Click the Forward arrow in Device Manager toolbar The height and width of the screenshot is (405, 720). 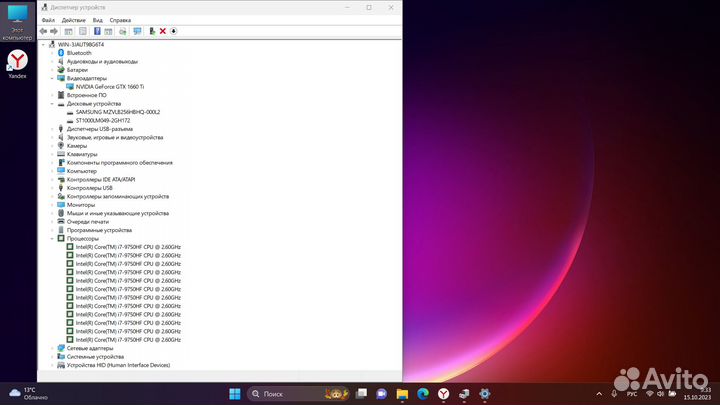pyautogui.click(x=54, y=31)
